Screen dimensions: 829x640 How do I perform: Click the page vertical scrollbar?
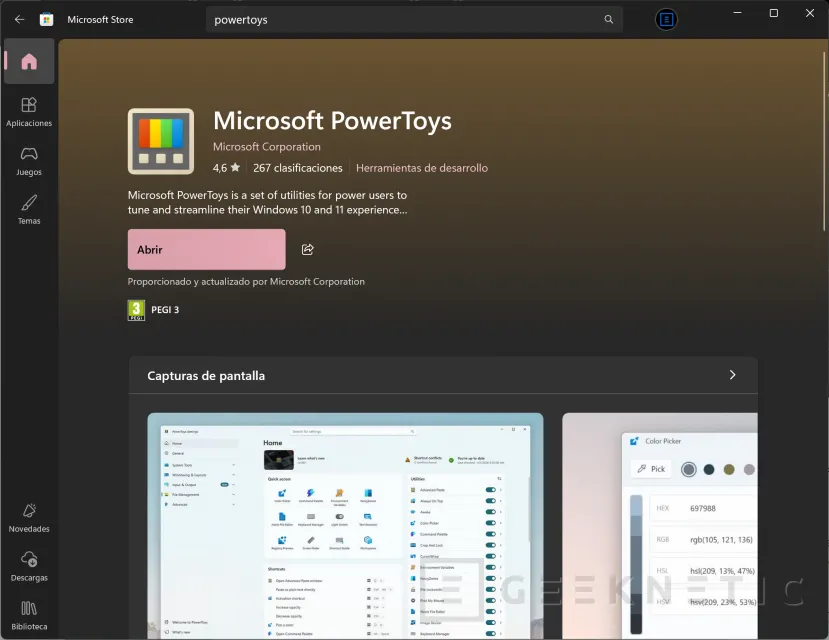point(825,142)
